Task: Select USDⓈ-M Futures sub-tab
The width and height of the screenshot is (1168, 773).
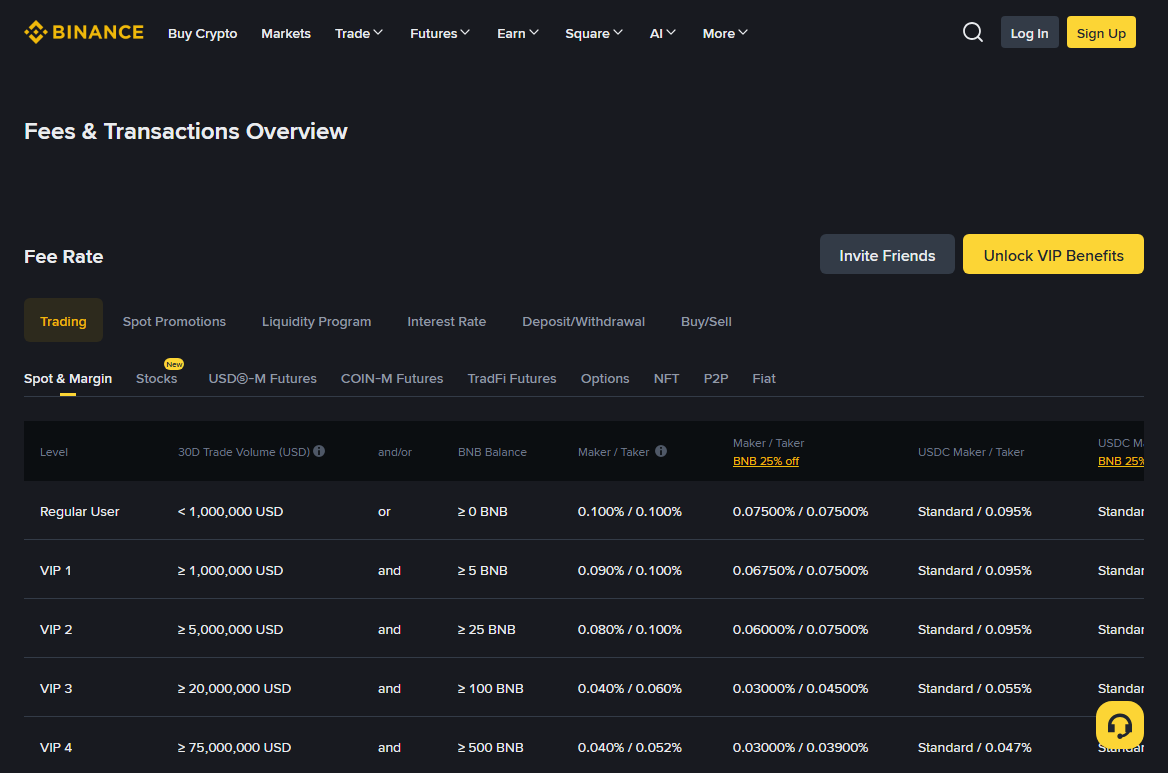Action: pos(262,378)
